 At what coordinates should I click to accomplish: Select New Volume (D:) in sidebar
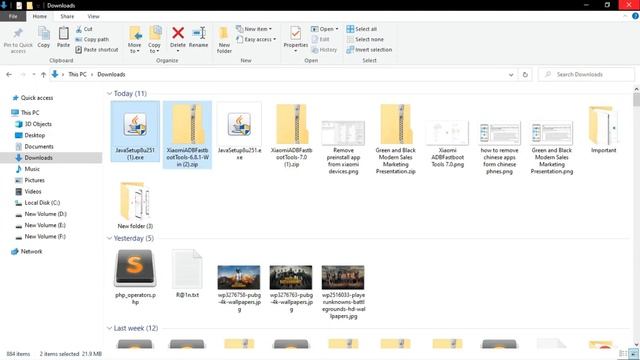pos(41,214)
